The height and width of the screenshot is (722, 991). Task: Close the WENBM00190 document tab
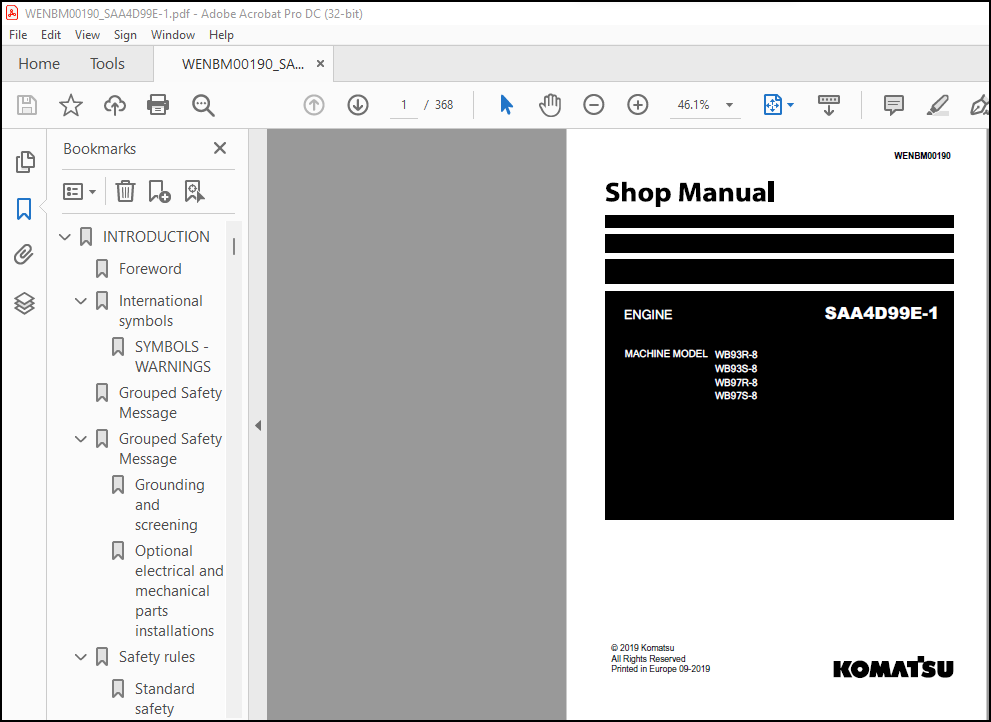click(x=320, y=64)
